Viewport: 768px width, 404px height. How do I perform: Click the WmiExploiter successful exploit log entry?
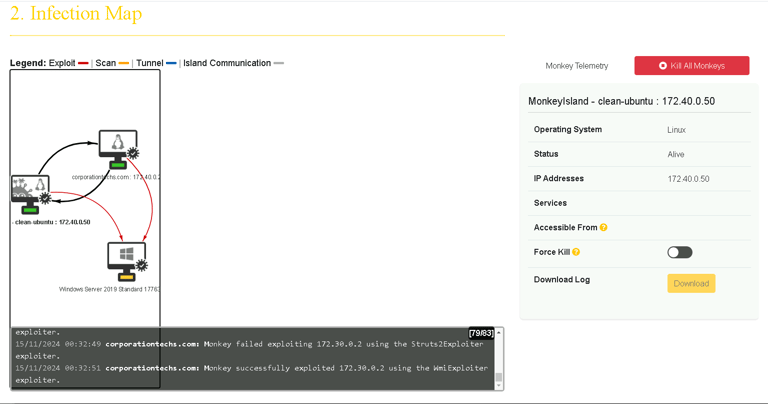[x=251, y=374]
